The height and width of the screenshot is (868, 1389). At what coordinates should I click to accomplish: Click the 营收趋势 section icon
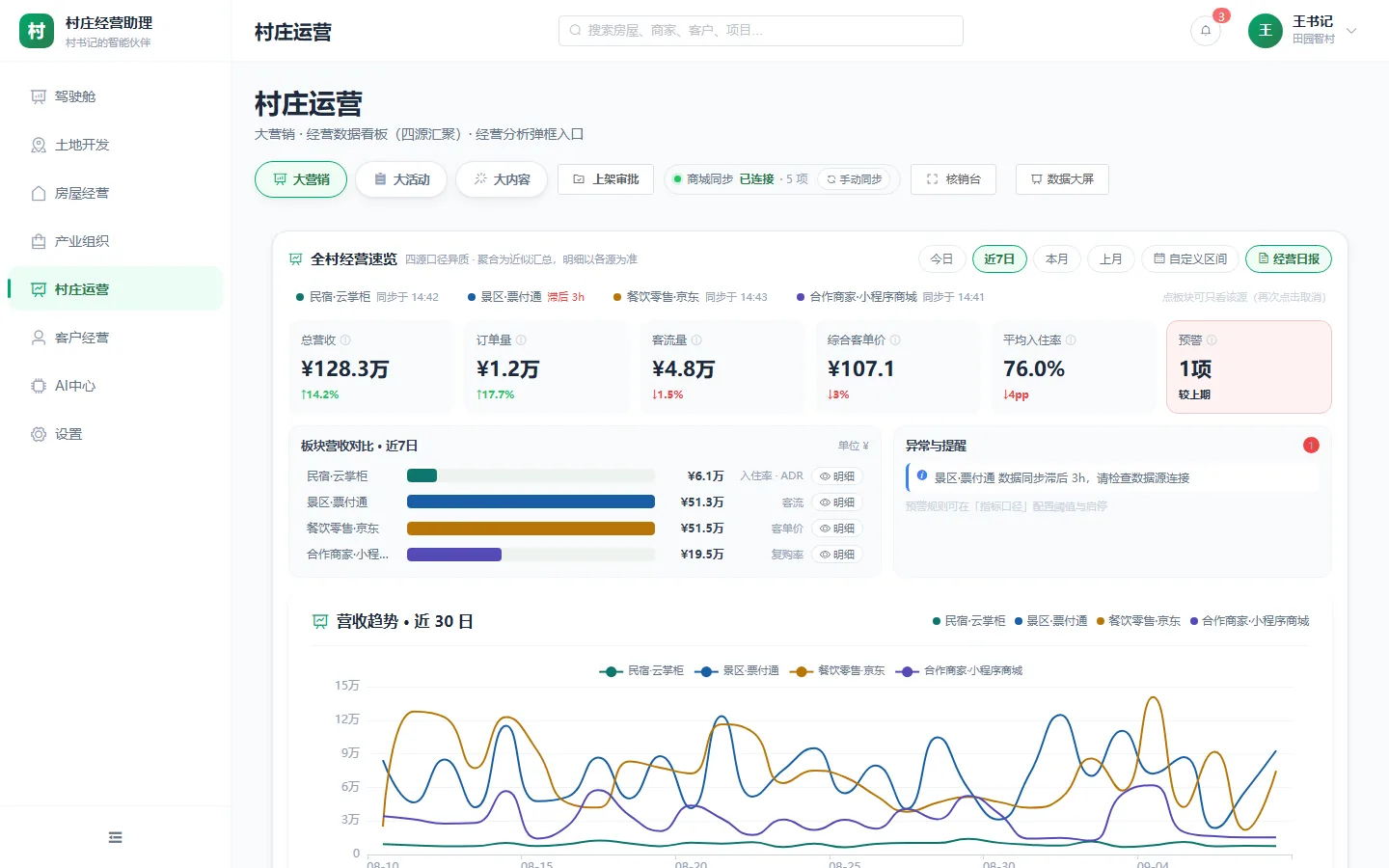320,621
